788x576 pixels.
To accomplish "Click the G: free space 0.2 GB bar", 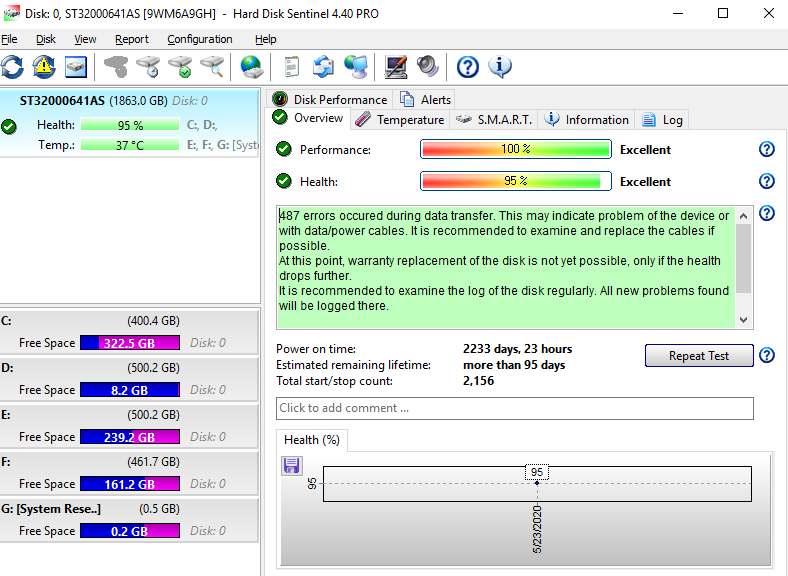I will (130, 531).
